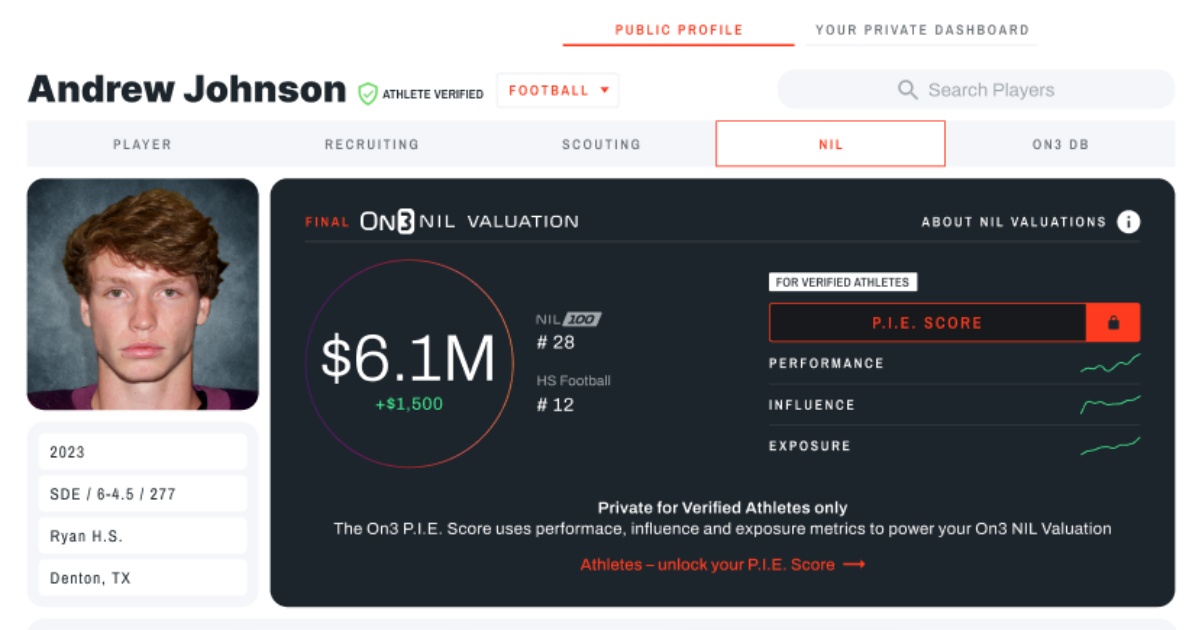Switch to the Public Profile tab

click(x=679, y=30)
